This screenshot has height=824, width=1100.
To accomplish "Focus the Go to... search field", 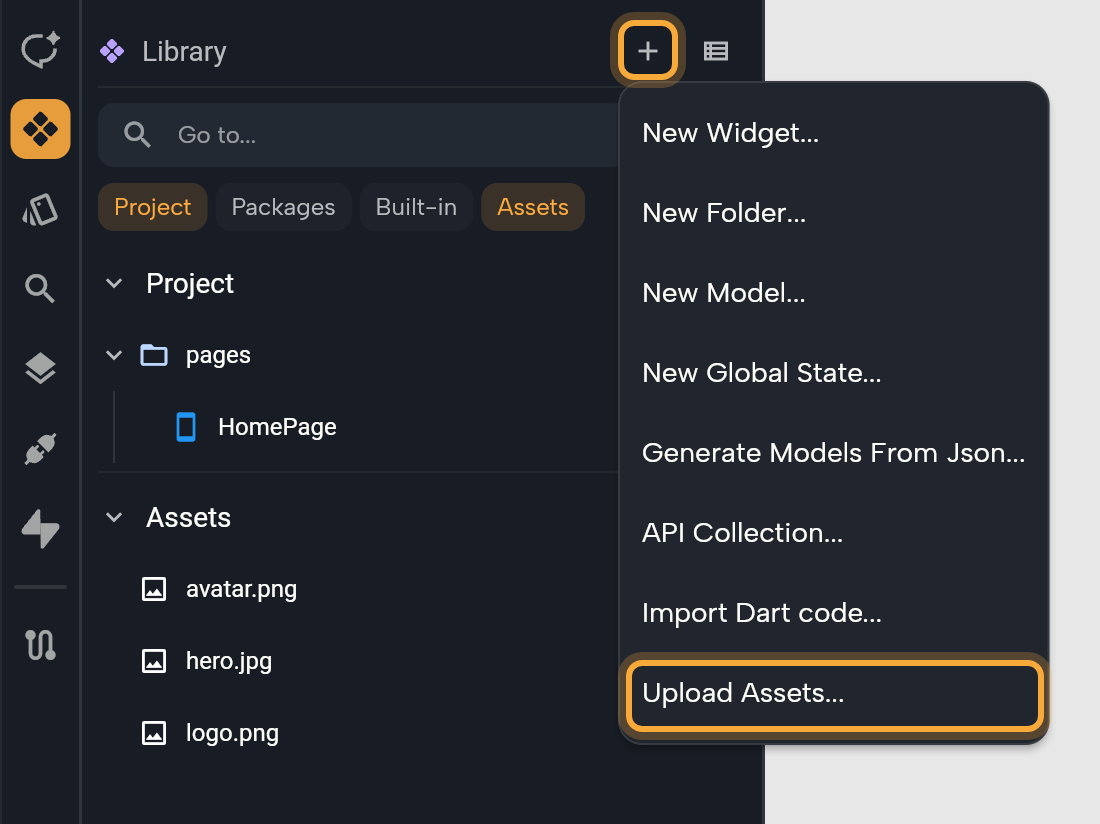I will point(359,135).
